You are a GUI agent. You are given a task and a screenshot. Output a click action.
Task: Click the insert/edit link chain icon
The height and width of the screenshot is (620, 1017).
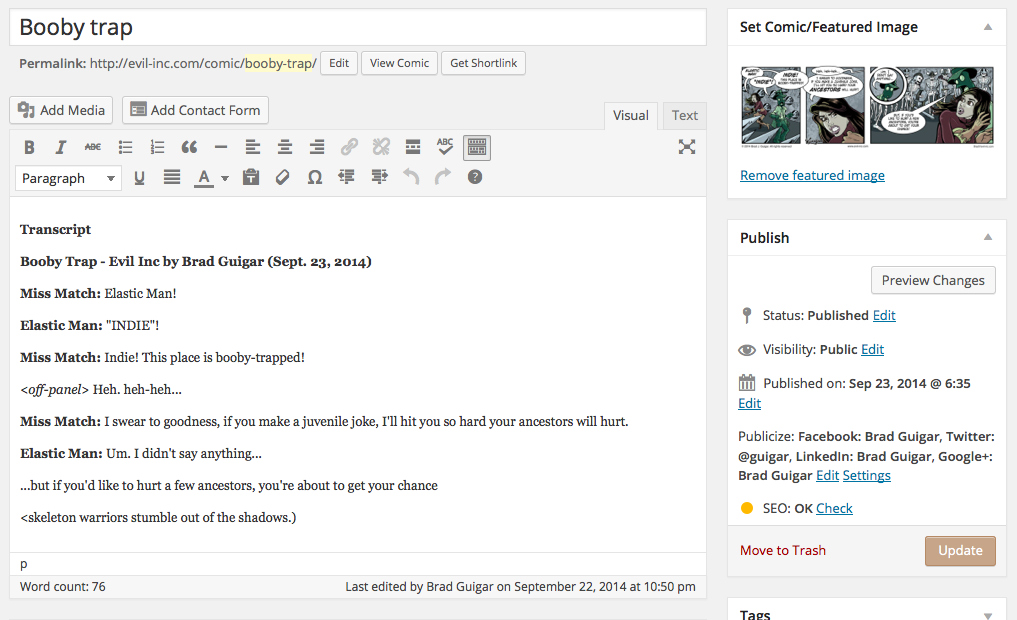(x=349, y=147)
